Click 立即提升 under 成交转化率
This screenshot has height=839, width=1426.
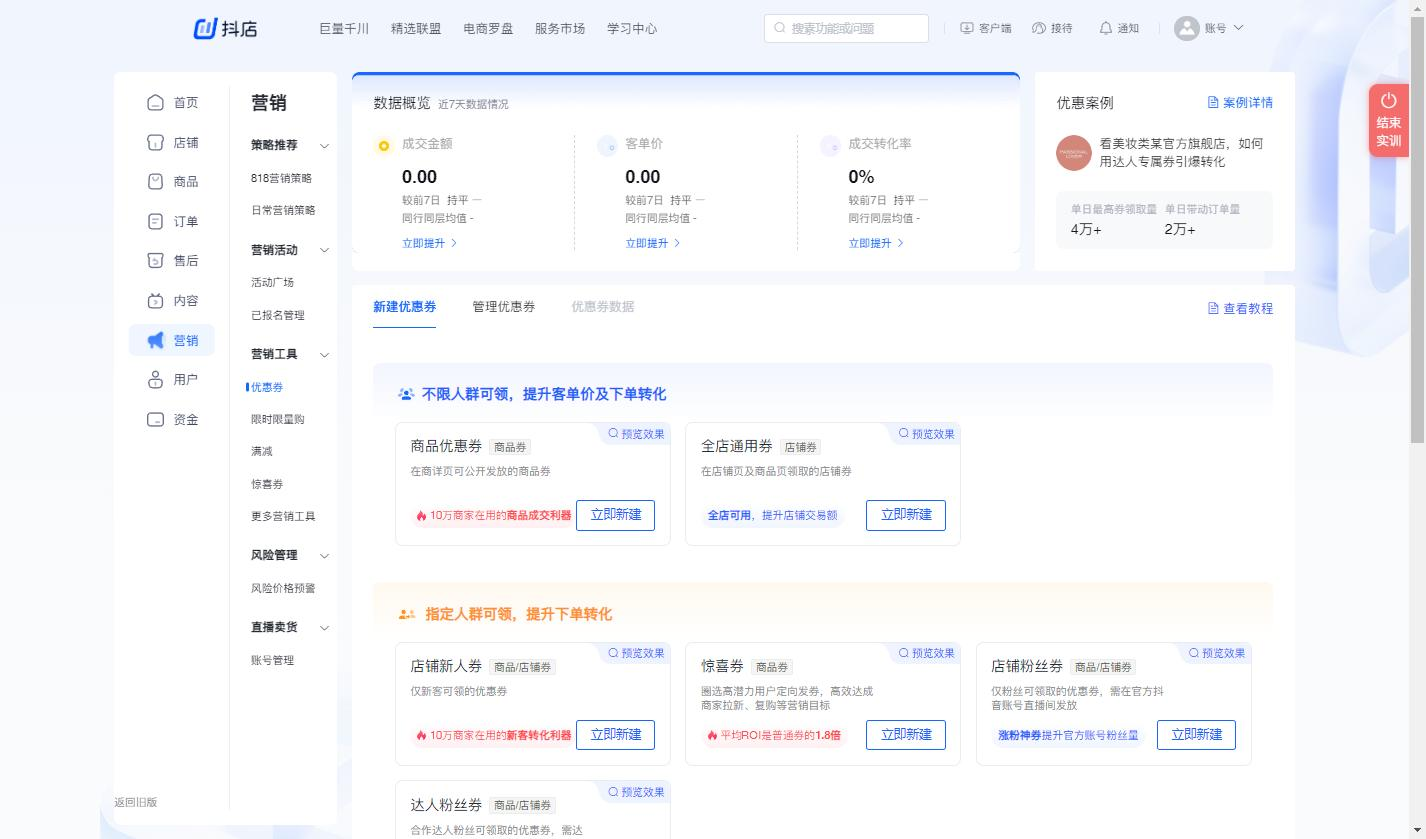[876, 243]
